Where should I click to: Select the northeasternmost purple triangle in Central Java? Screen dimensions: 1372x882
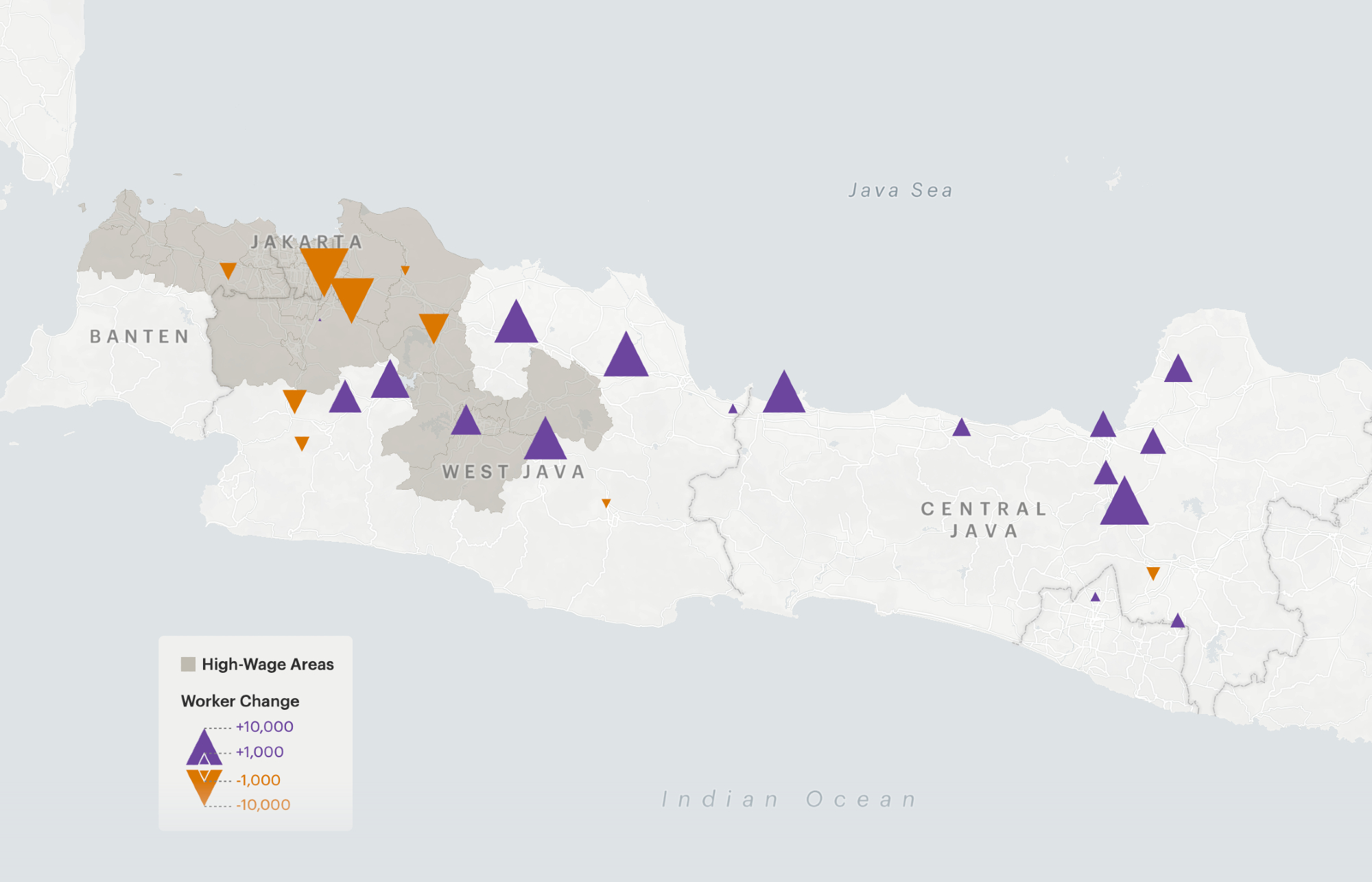(x=1178, y=371)
